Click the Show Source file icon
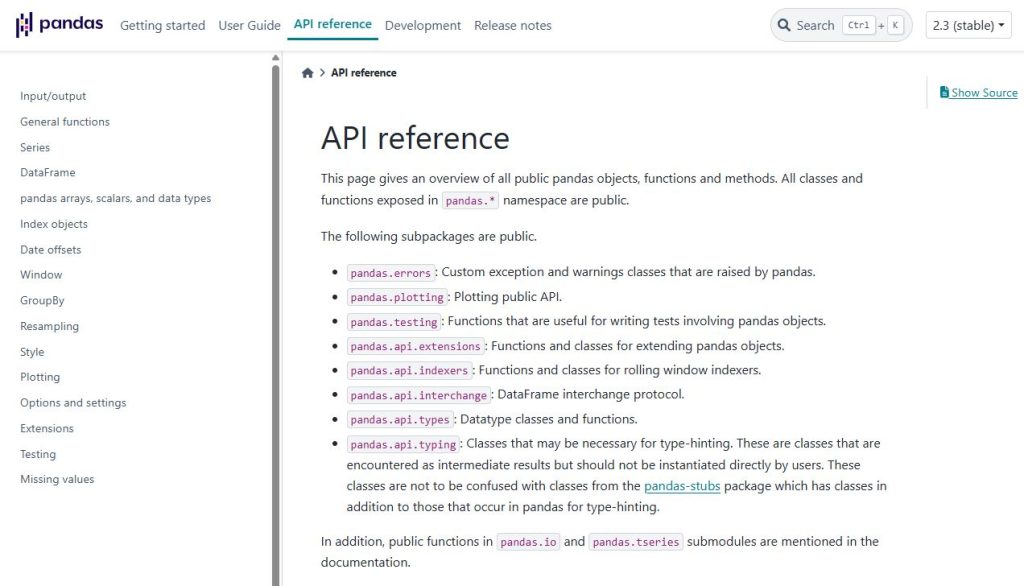This screenshot has width=1024, height=586. (x=944, y=92)
